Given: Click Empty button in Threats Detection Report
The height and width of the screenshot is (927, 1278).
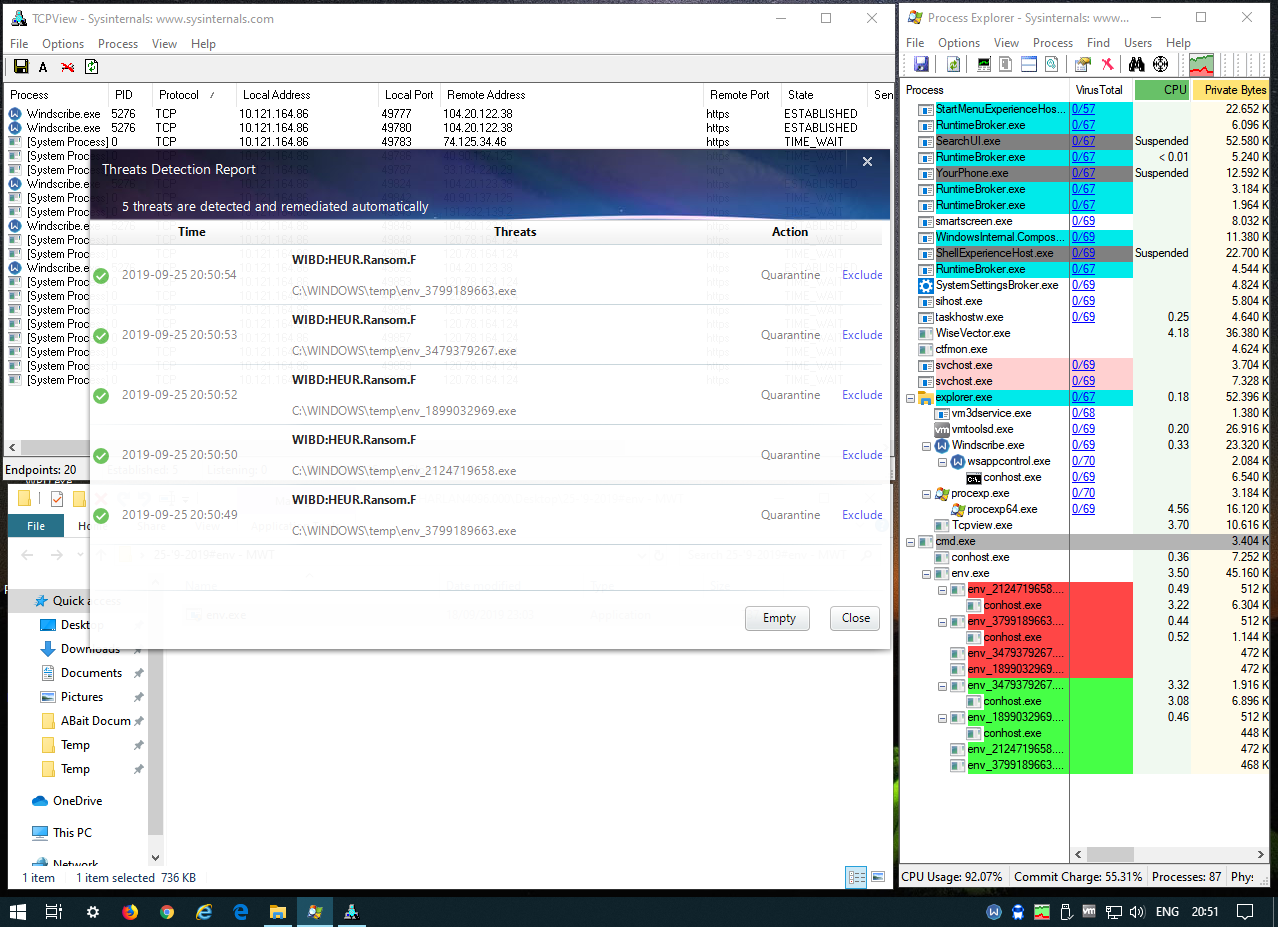Looking at the screenshot, I should 779,618.
